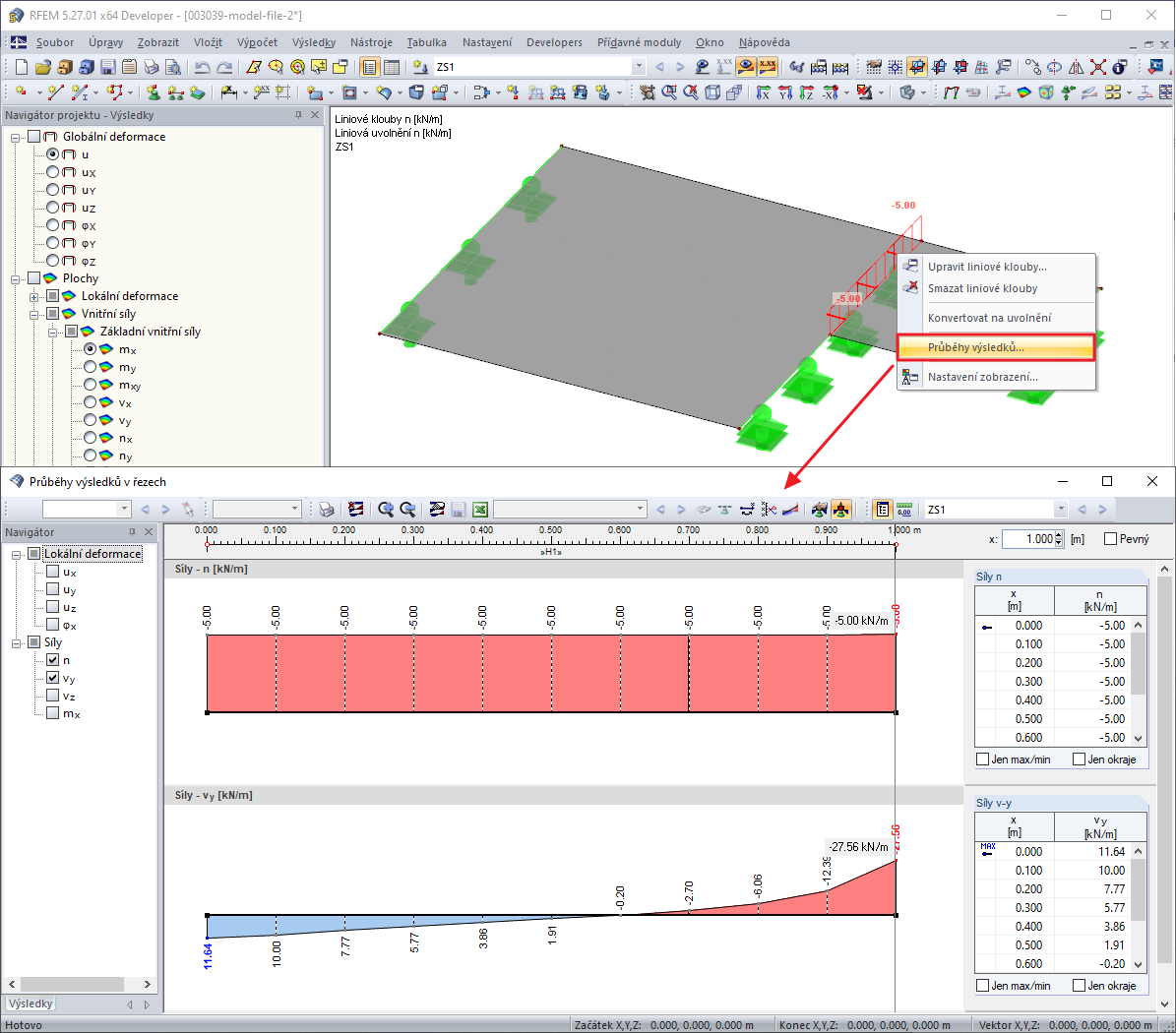Collapse the Plochy tree node
The image size is (1176, 1033).
pos(15,279)
